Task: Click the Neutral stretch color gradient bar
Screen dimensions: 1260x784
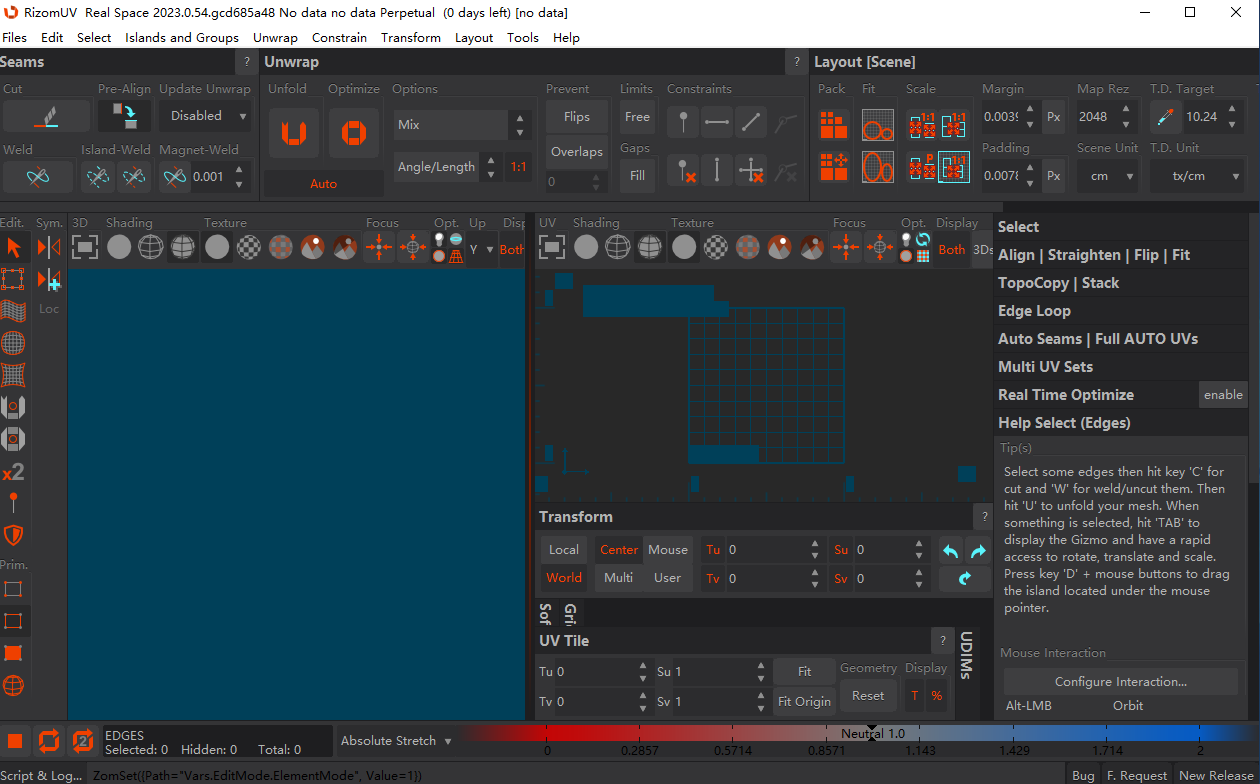Action: click(x=847, y=734)
